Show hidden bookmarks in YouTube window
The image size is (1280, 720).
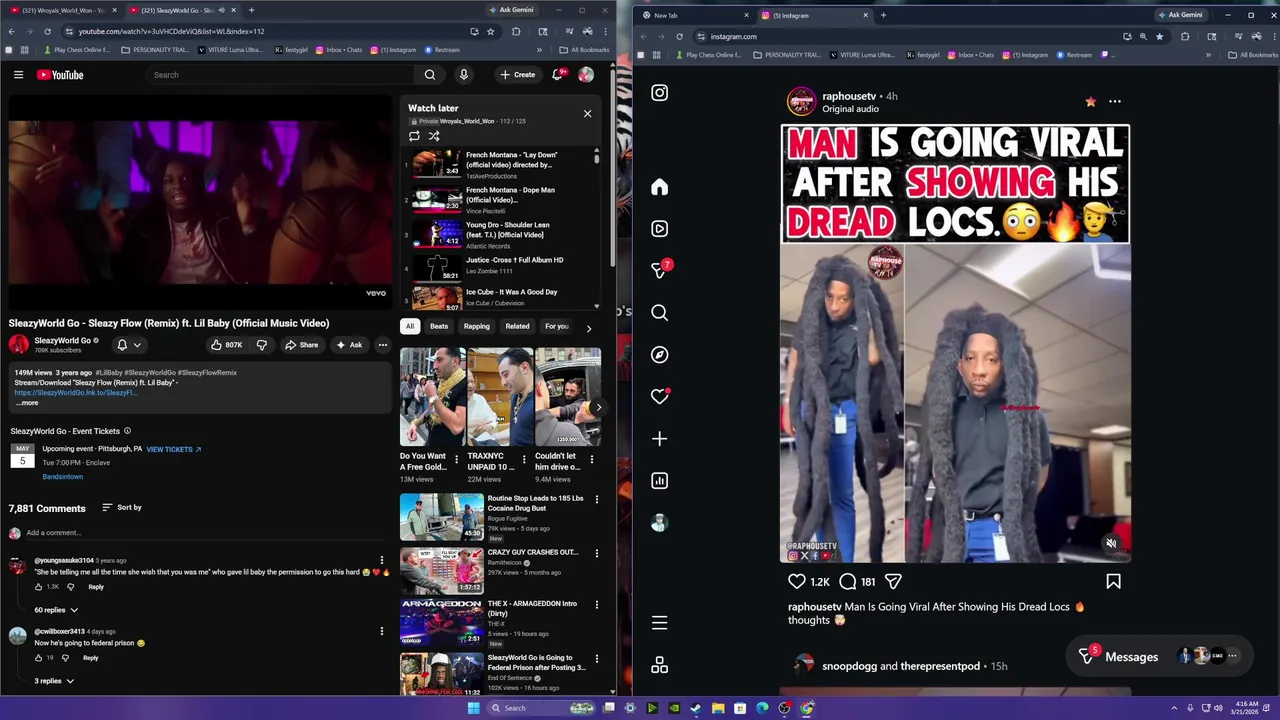[540, 50]
